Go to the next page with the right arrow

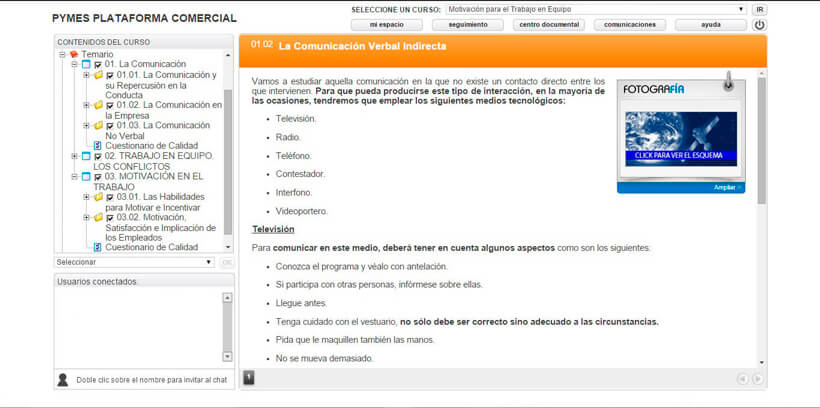point(757,379)
